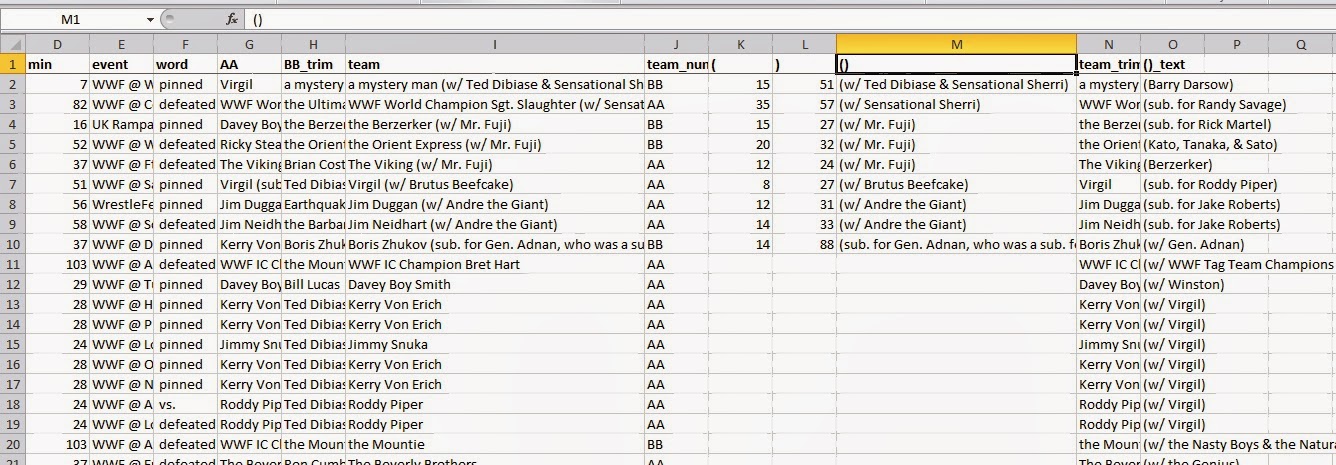Click the 'word' header cell
The image size is (1336, 465).
[185, 64]
